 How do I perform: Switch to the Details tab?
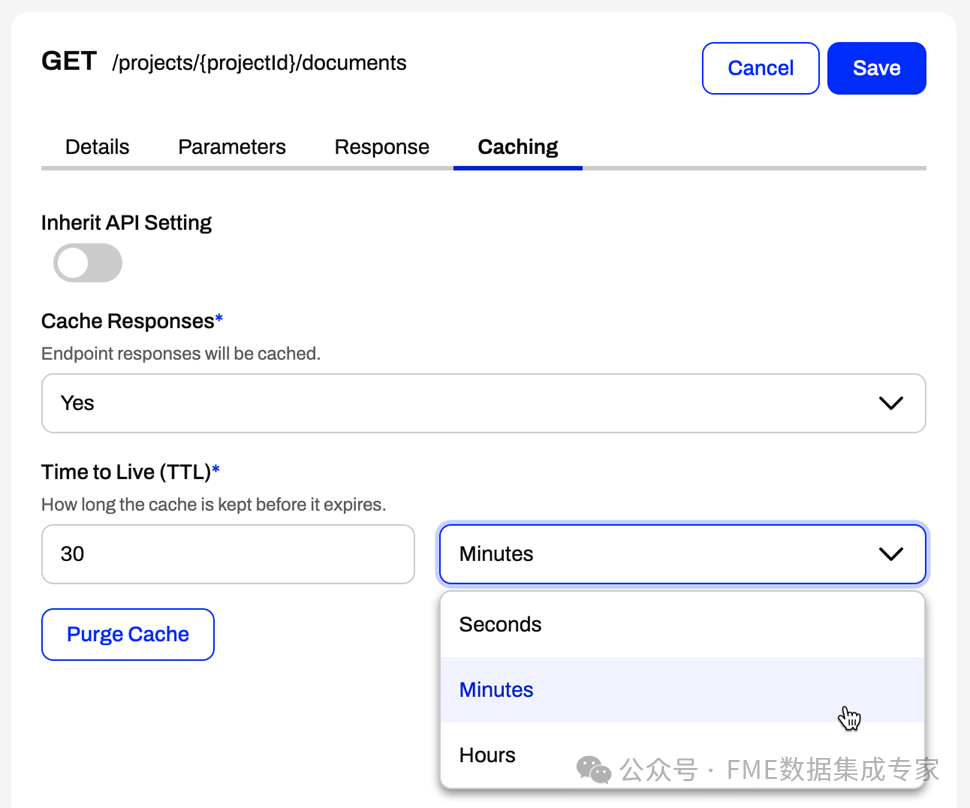tap(97, 147)
